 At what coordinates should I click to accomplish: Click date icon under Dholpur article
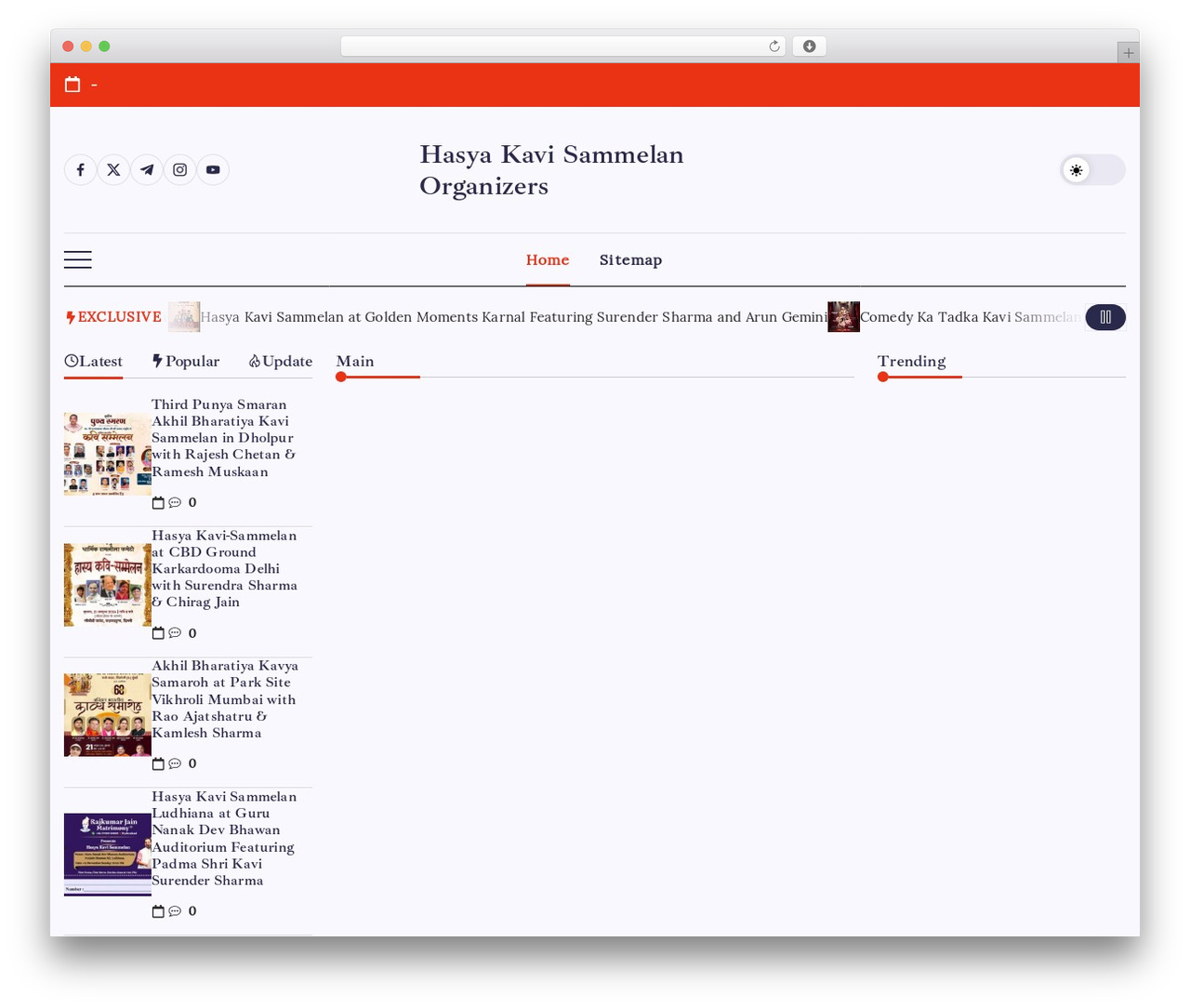(x=158, y=503)
